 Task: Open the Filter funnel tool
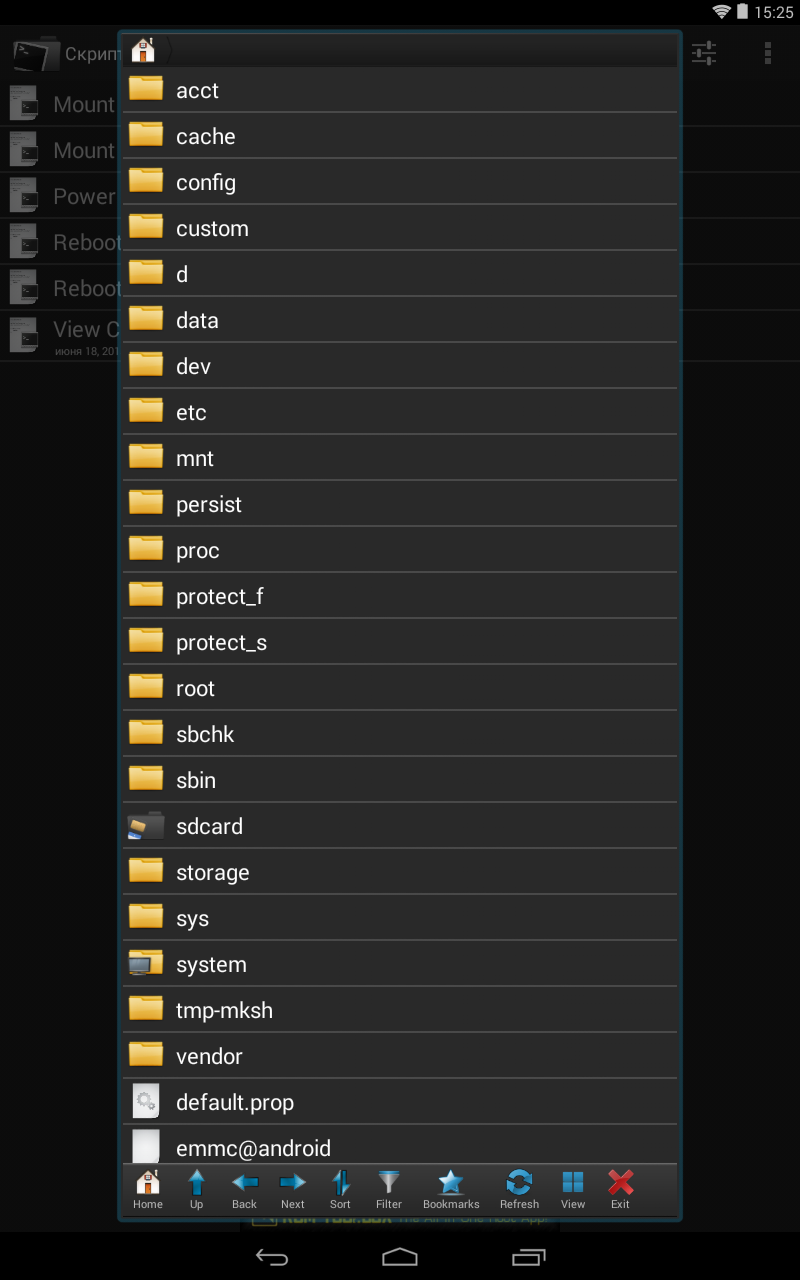click(x=389, y=1189)
